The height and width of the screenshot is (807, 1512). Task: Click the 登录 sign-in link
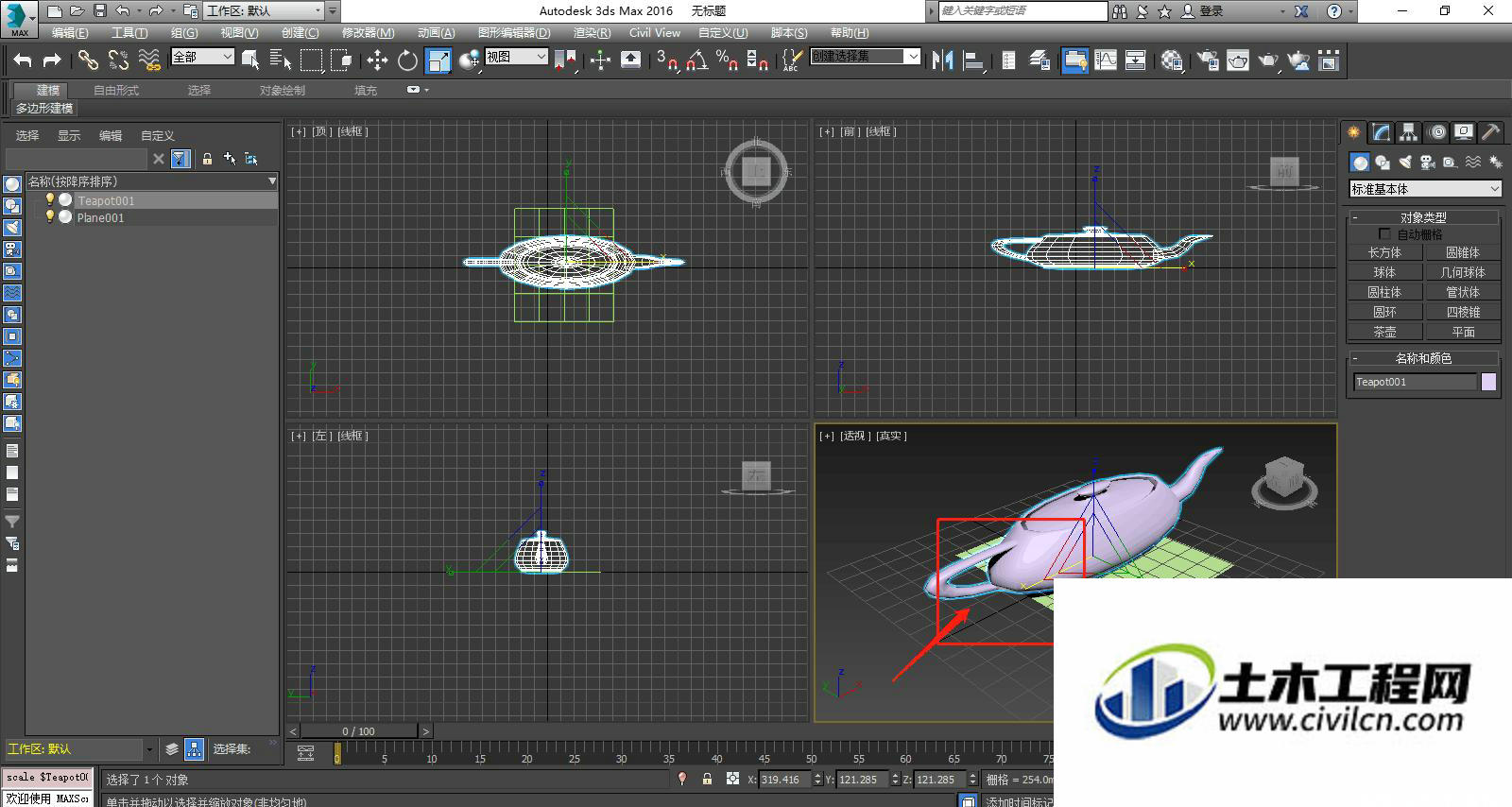[1211, 11]
